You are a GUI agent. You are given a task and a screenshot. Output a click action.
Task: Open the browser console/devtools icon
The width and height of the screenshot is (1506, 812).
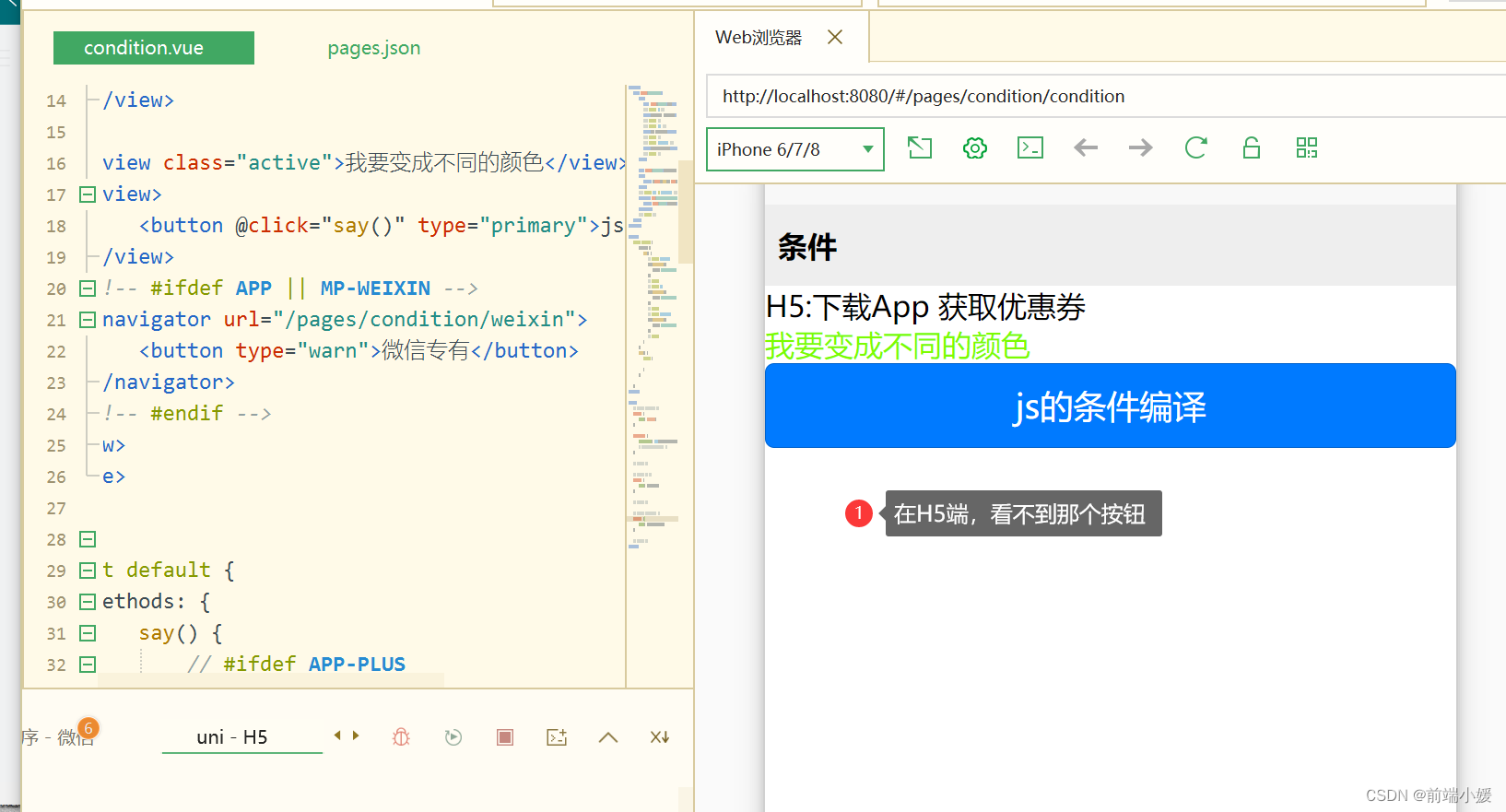(1030, 147)
